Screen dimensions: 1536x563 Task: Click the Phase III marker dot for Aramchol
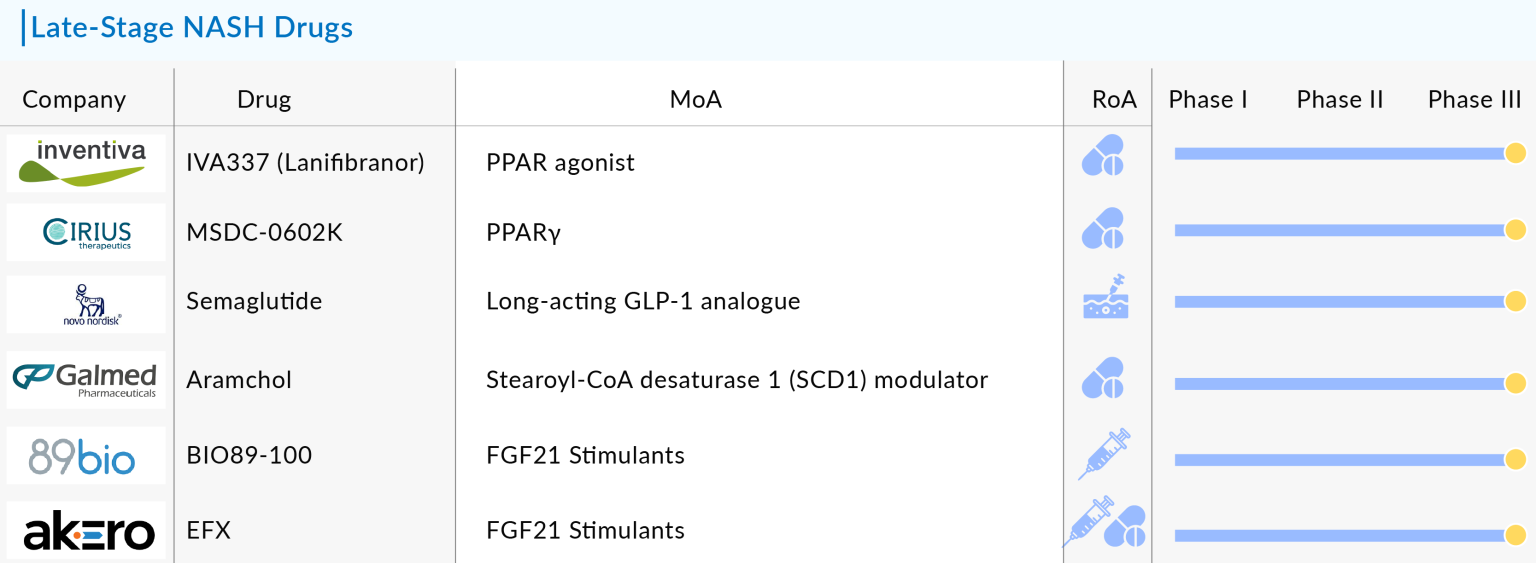point(1515,384)
